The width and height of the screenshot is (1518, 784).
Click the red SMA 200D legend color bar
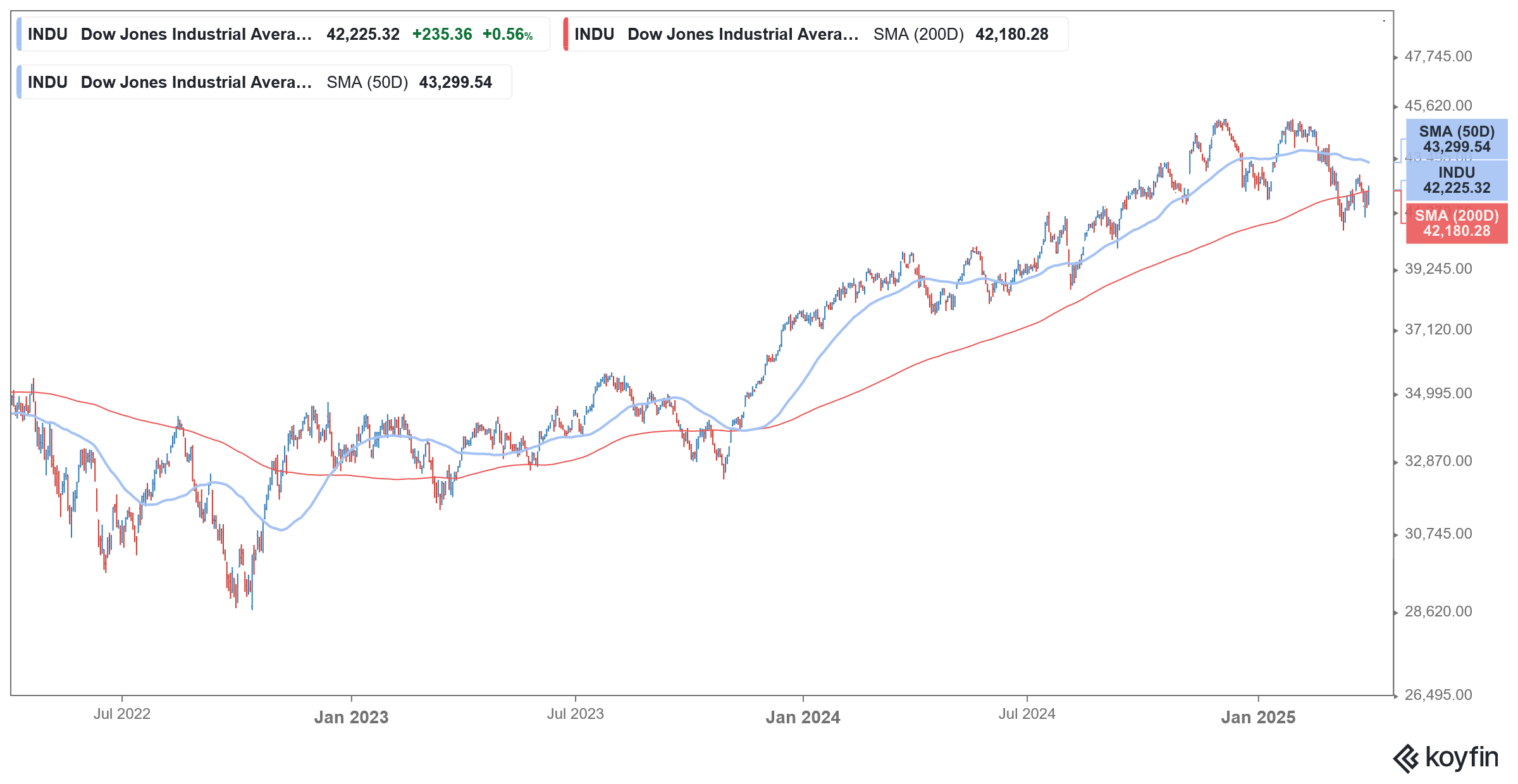pyautogui.click(x=566, y=34)
